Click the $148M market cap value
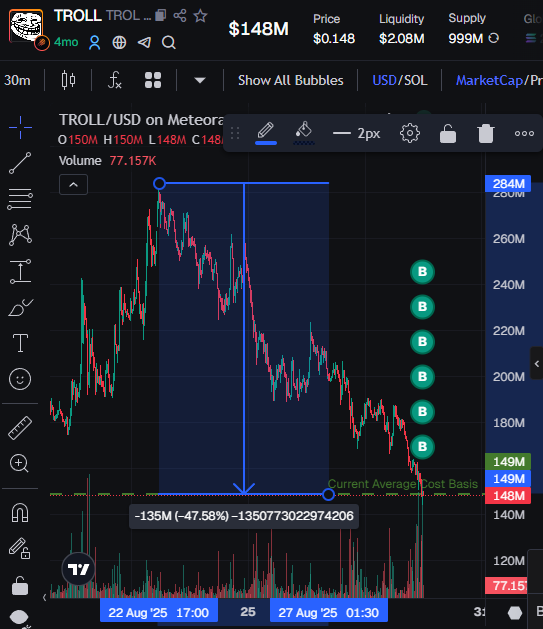 259,29
